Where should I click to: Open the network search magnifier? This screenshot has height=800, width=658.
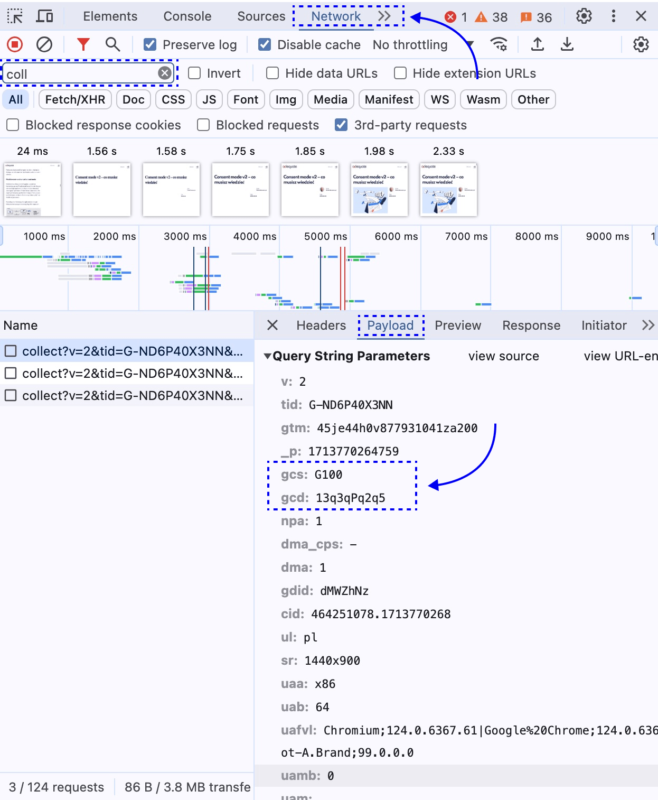[113, 45]
